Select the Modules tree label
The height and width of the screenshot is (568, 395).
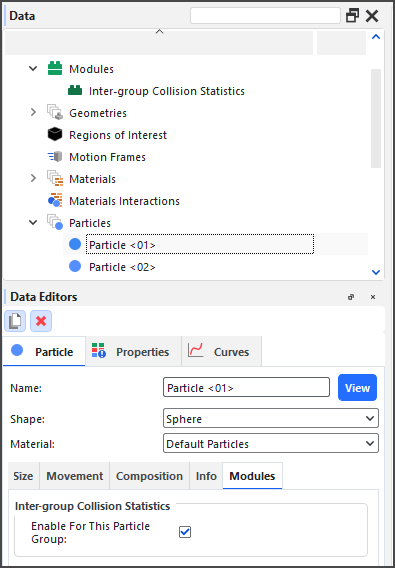91,69
